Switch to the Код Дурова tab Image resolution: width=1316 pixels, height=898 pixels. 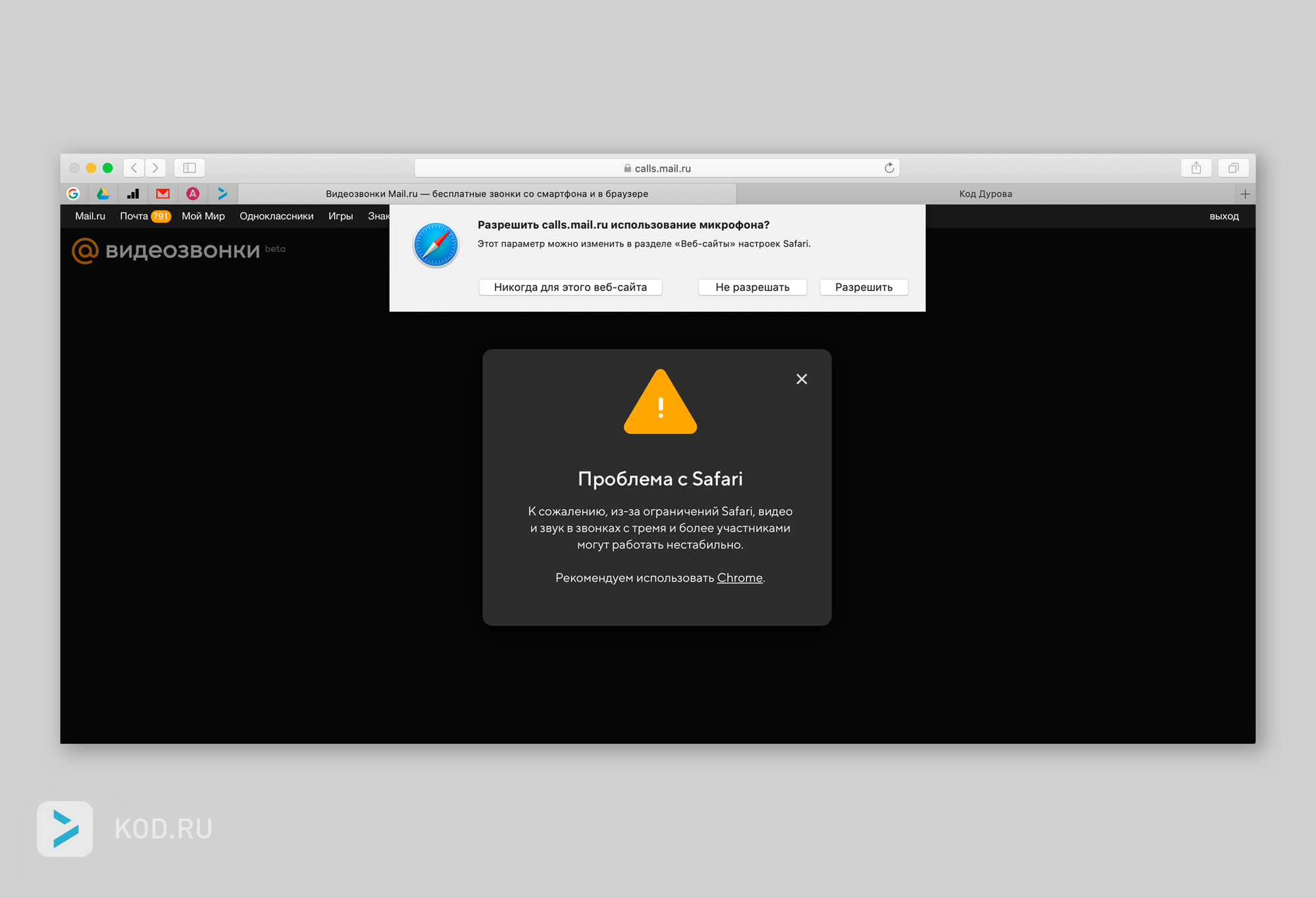tap(985, 193)
